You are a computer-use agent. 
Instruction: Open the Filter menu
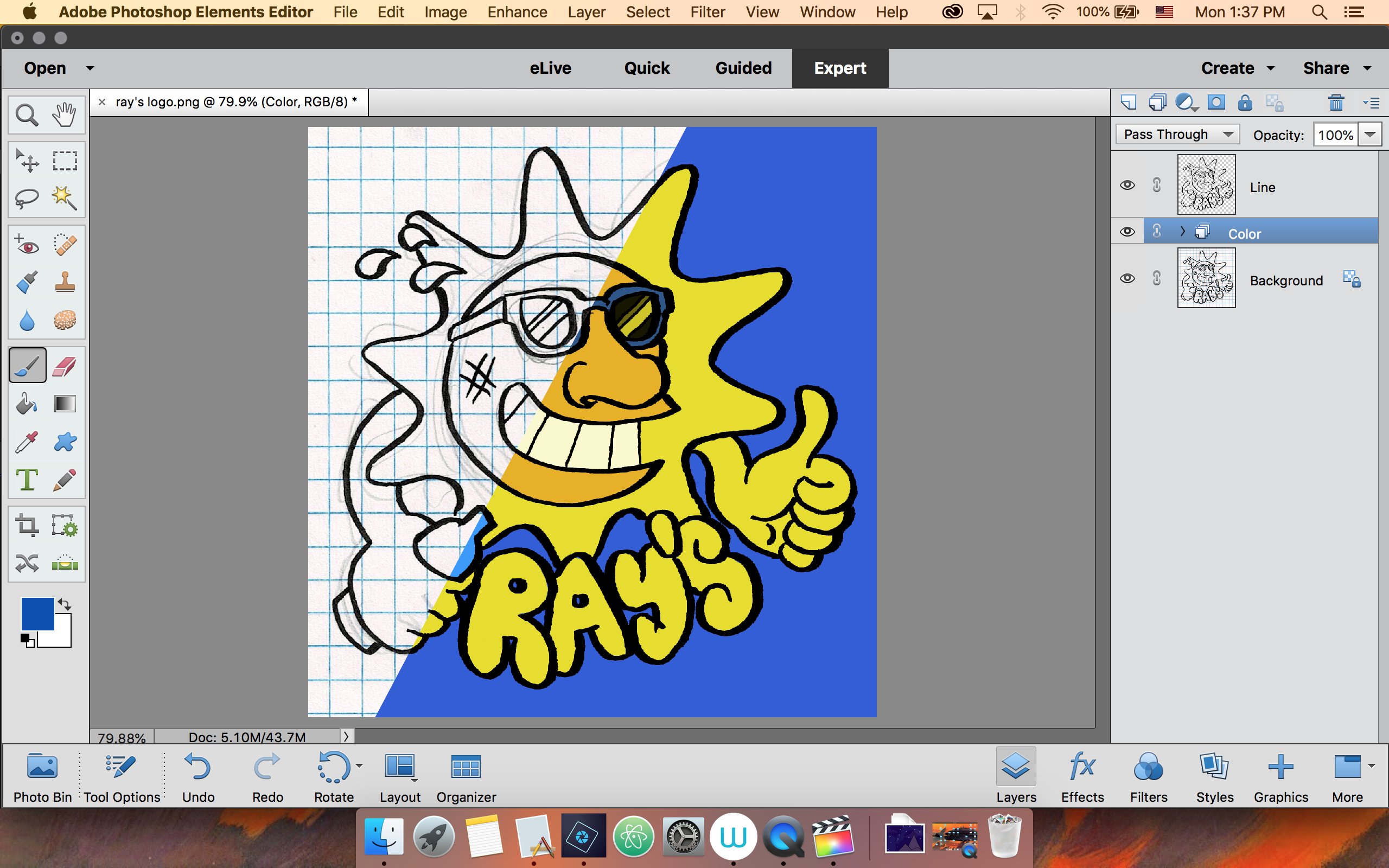707,12
